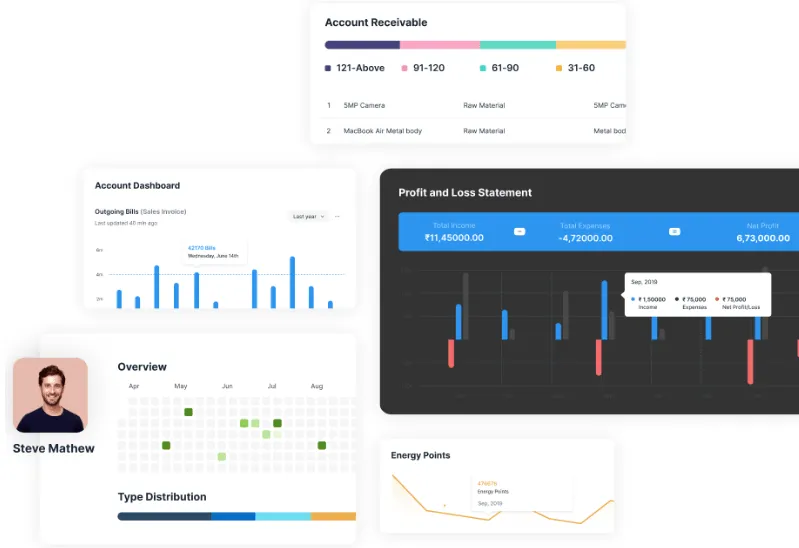
Task: Open the Last year period dropdown
Action: pyautogui.click(x=308, y=217)
